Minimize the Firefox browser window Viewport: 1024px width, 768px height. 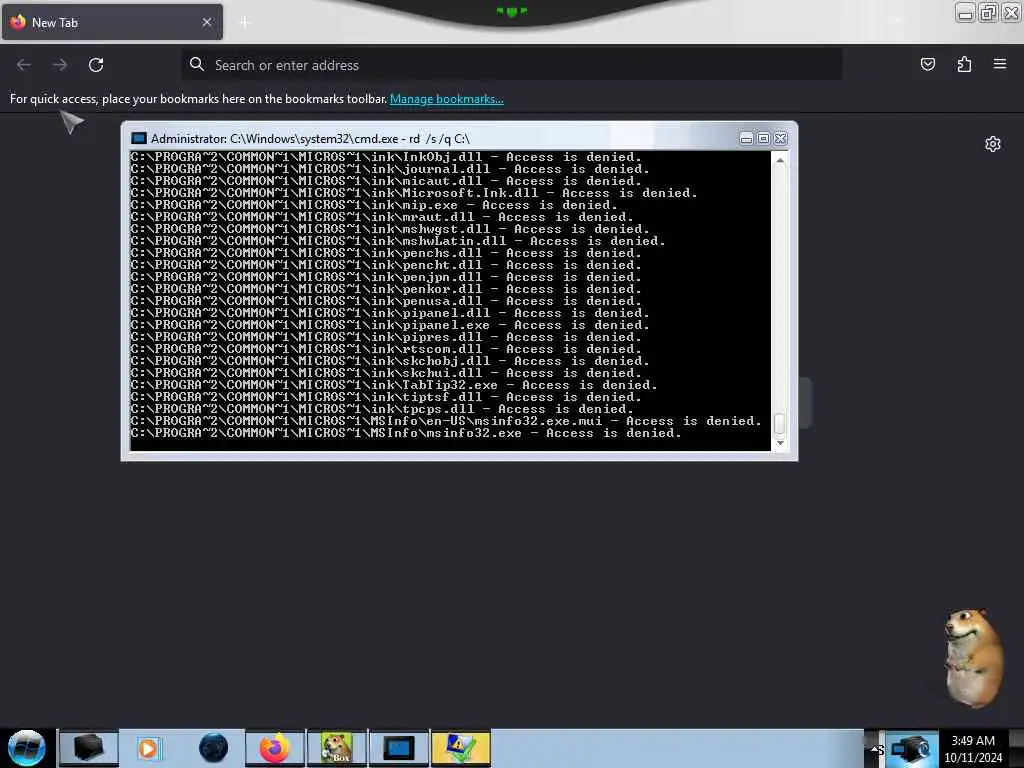965,12
